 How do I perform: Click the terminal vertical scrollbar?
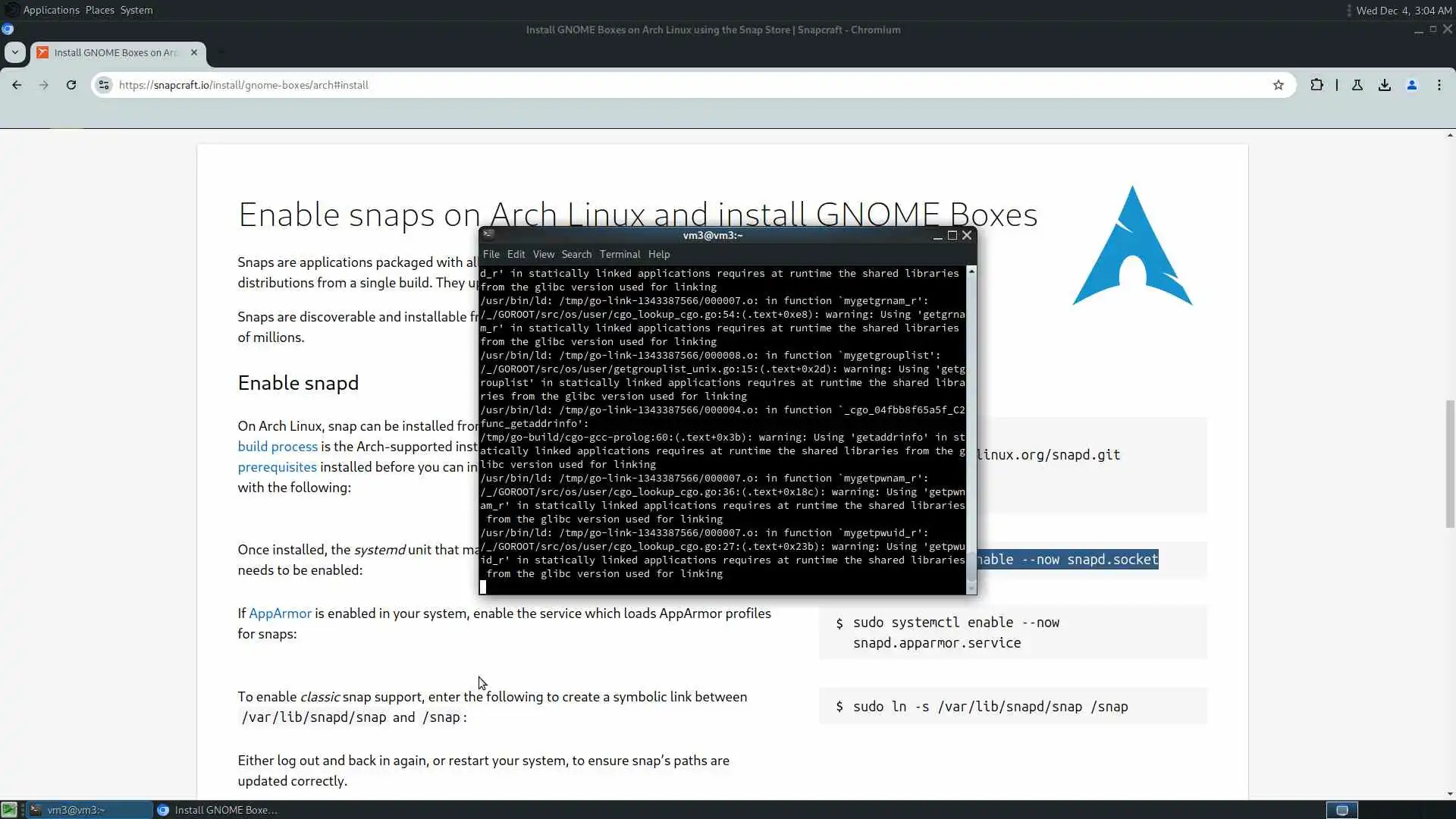pyautogui.click(x=971, y=425)
